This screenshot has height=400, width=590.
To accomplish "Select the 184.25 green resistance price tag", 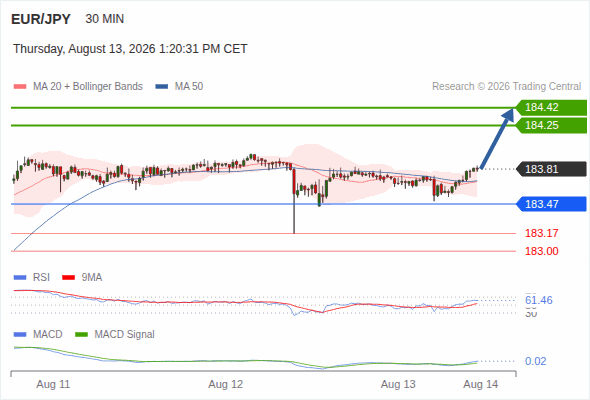I will 551,125.
